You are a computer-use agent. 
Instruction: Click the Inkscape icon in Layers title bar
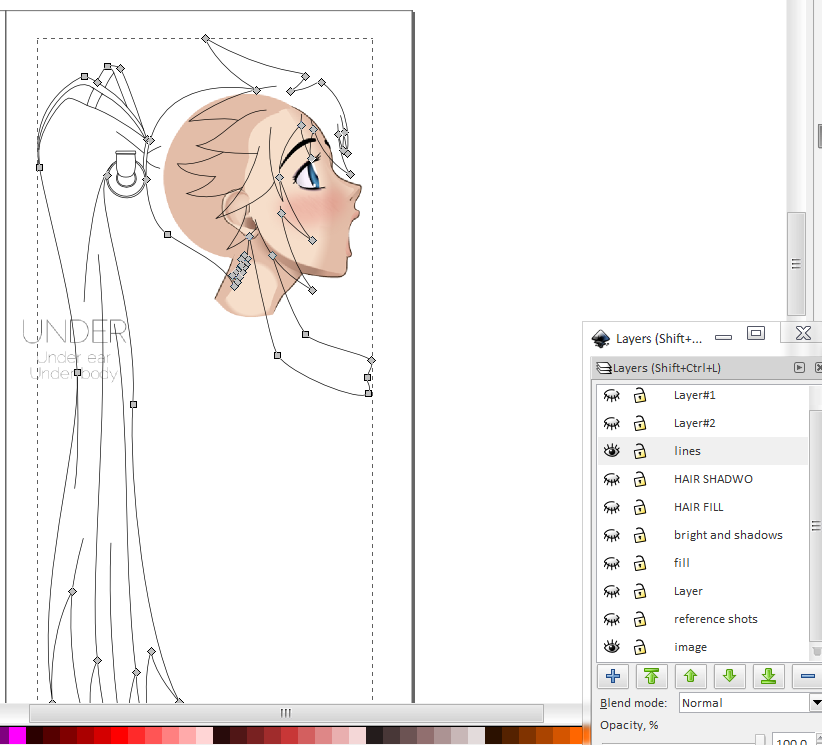coord(601,338)
